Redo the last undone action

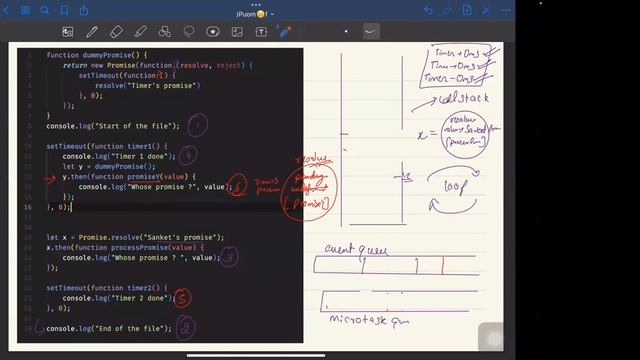447,11
